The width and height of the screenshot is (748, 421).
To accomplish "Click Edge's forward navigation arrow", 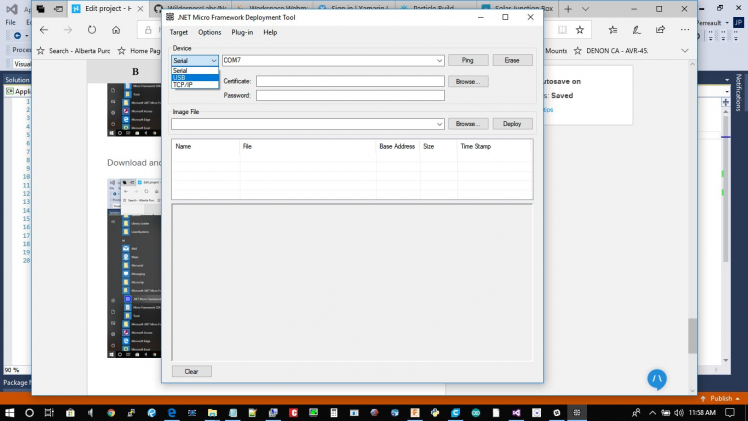I will 68,30.
